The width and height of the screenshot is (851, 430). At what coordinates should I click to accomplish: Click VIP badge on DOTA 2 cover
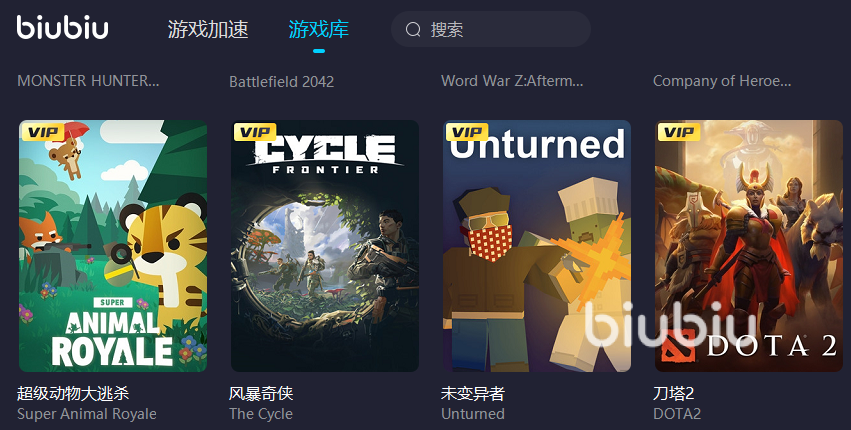(679, 132)
